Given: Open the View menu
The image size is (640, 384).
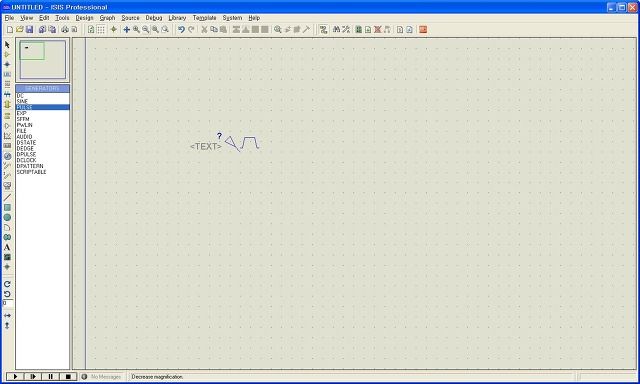Looking at the screenshot, I should (27, 18).
